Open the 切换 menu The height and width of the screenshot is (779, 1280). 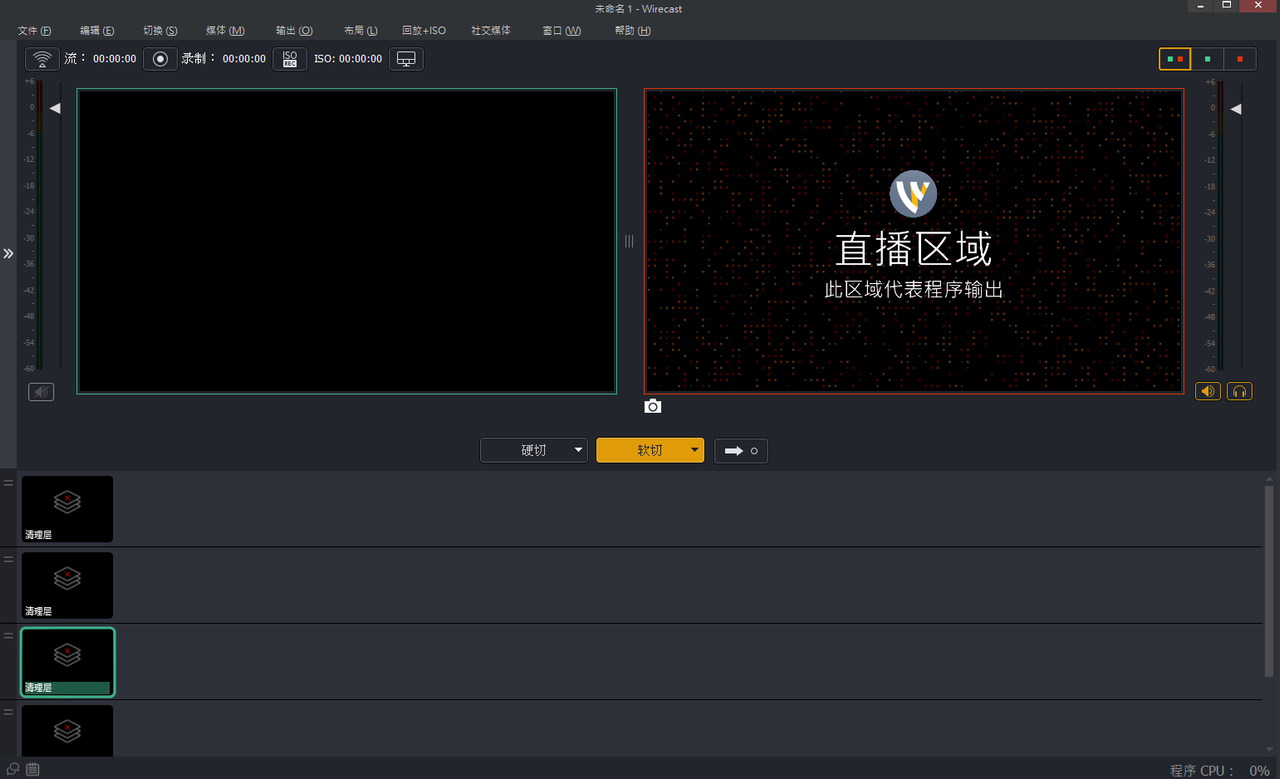(x=160, y=31)
